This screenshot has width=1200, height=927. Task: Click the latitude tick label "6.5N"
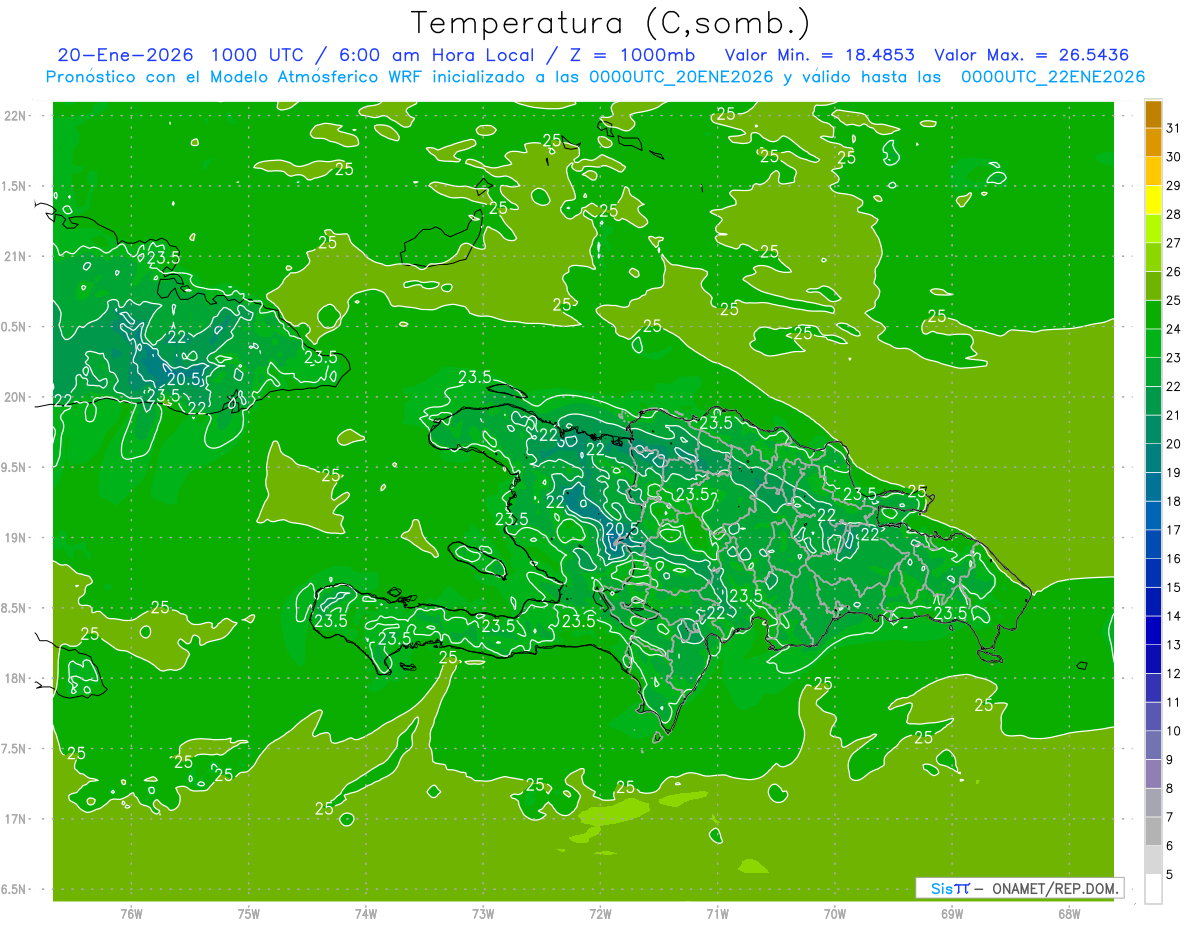[x=15, y=890]
